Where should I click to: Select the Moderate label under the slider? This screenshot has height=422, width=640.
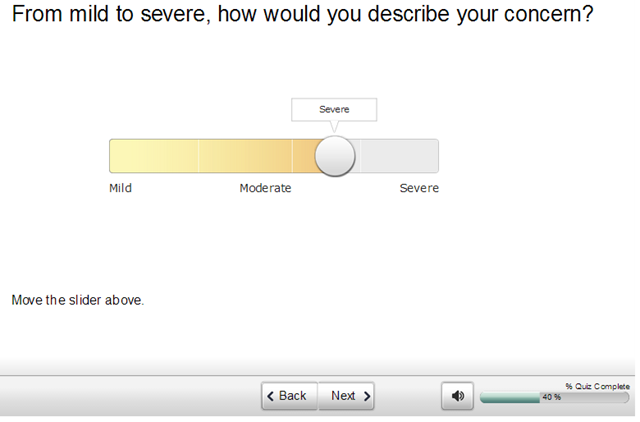[265, 188]
